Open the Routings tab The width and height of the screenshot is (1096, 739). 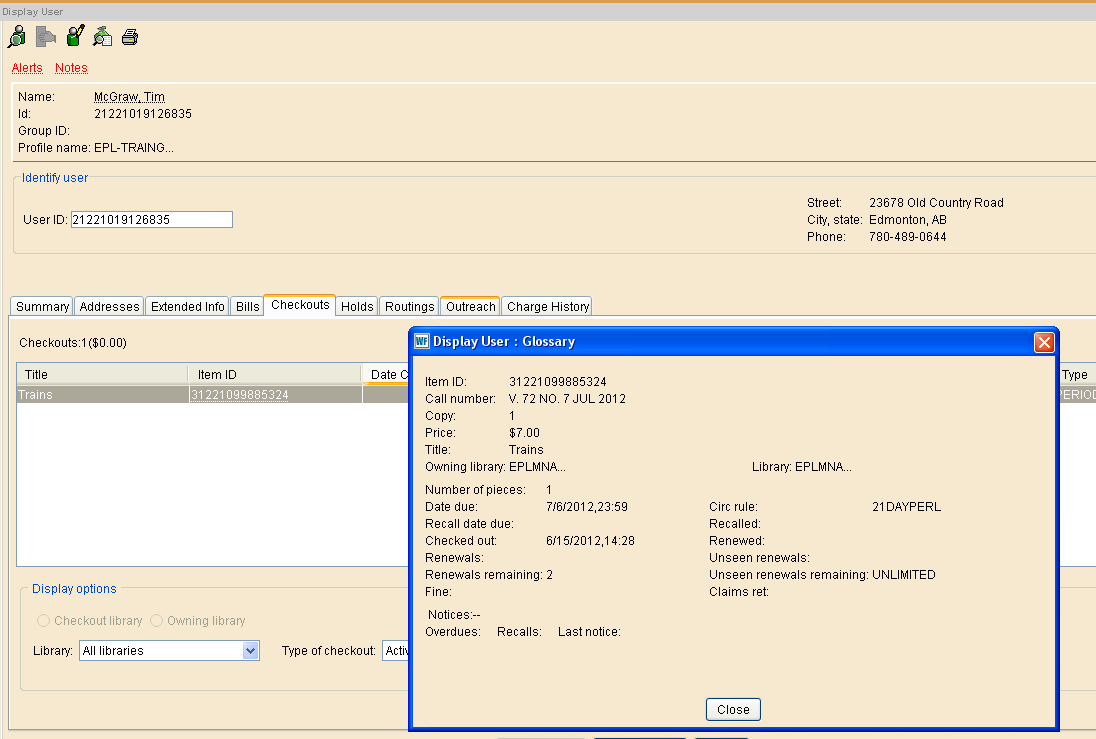click(410, 306)
